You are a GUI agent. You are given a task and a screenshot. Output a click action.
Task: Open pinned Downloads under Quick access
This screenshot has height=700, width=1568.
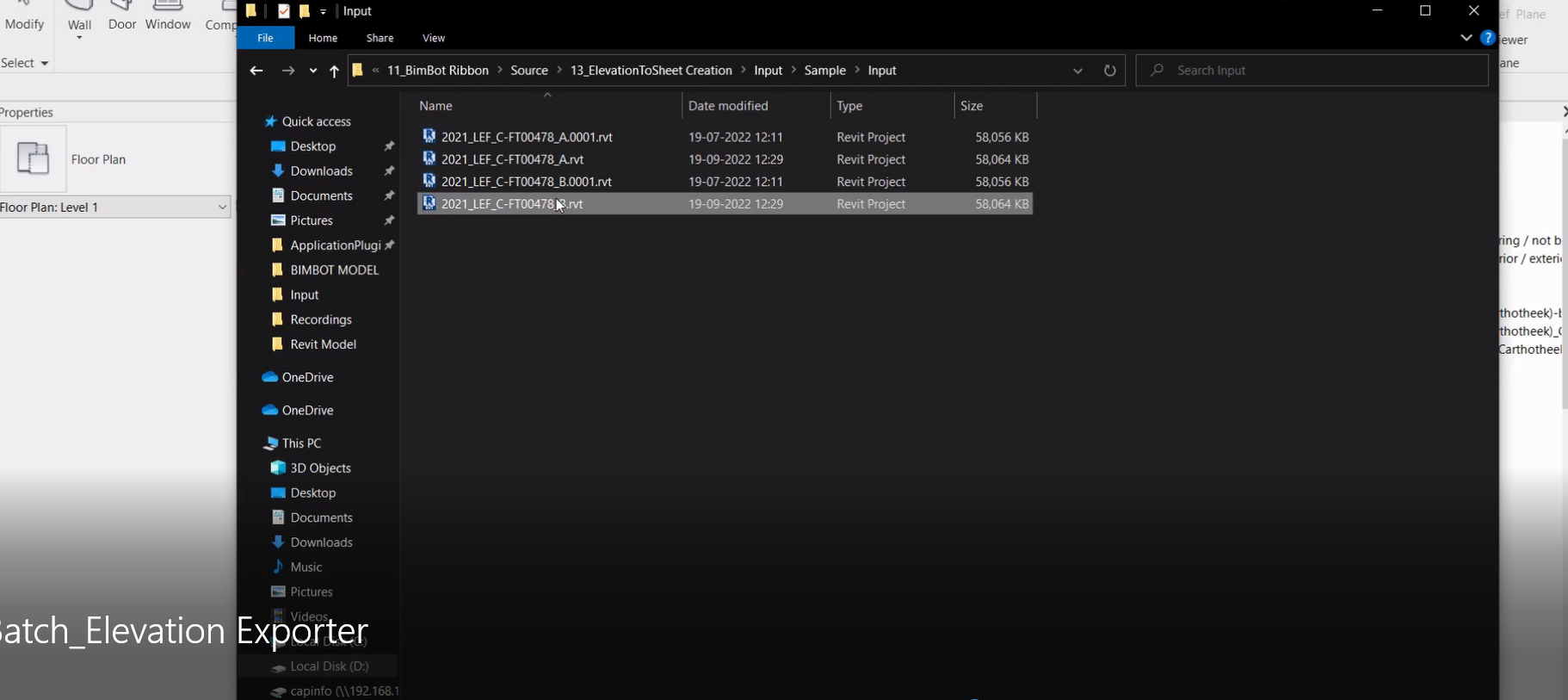(321, 171)
